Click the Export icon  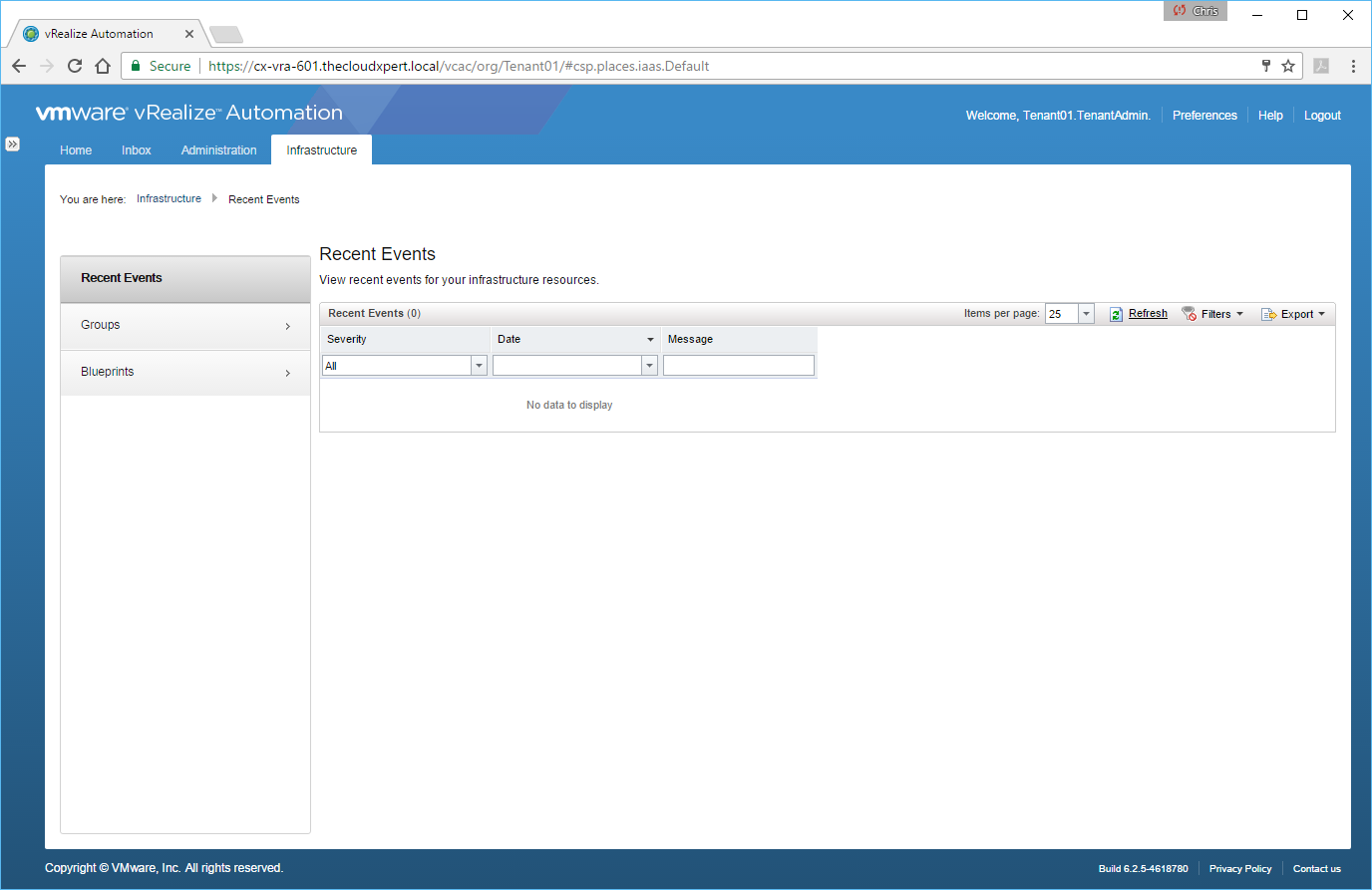coord(1268,314)
